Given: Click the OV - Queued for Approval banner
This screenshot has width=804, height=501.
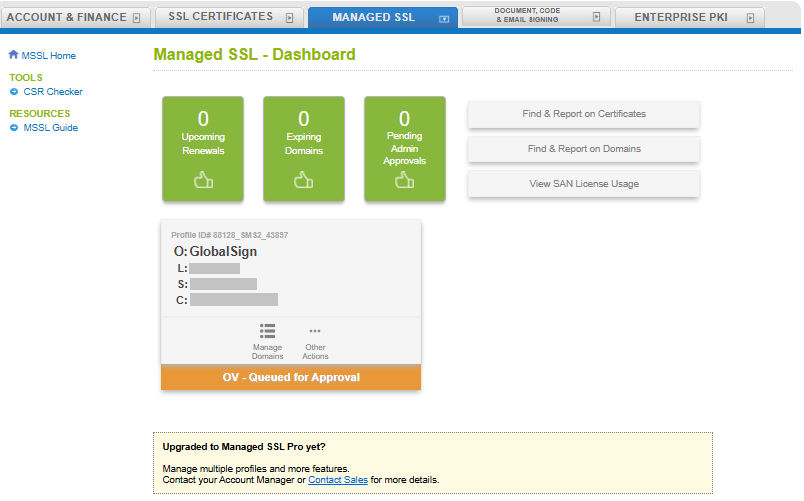Looking at the screenshot, I should click(291, 377).
